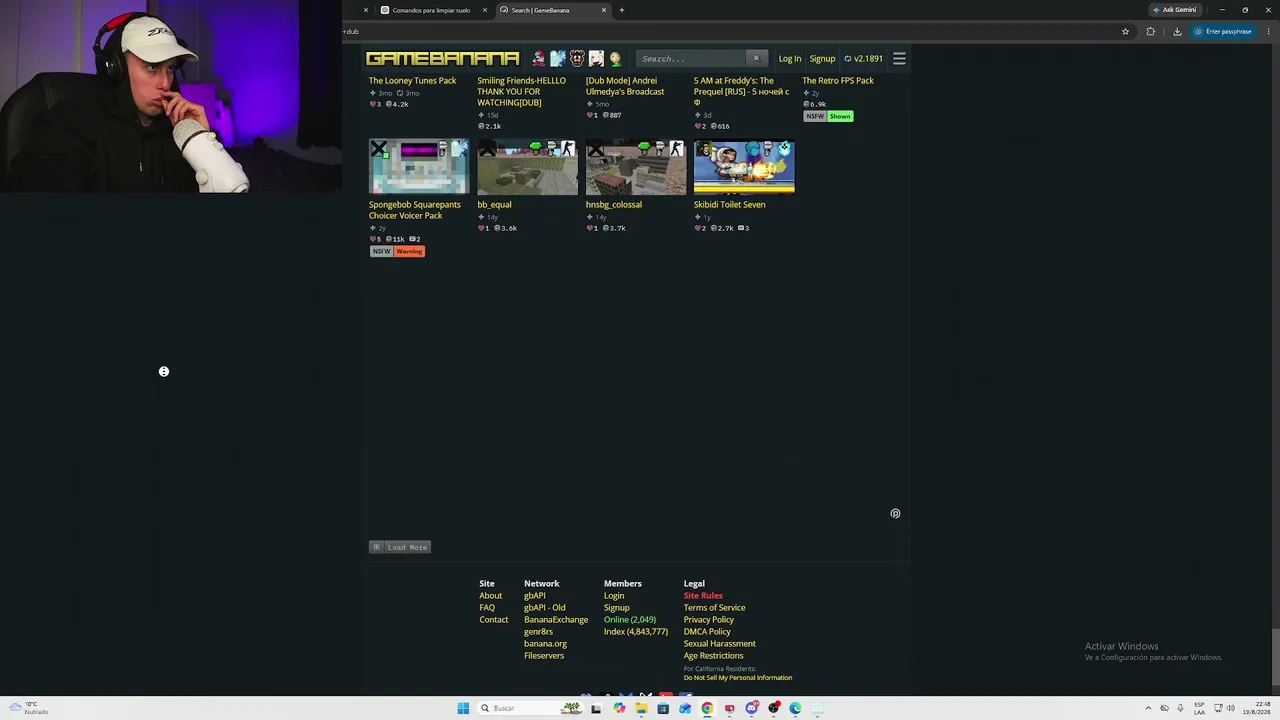Open Chrome three-dot menu
This screenshot has height=720, width=1280.
pos(1269,31)
